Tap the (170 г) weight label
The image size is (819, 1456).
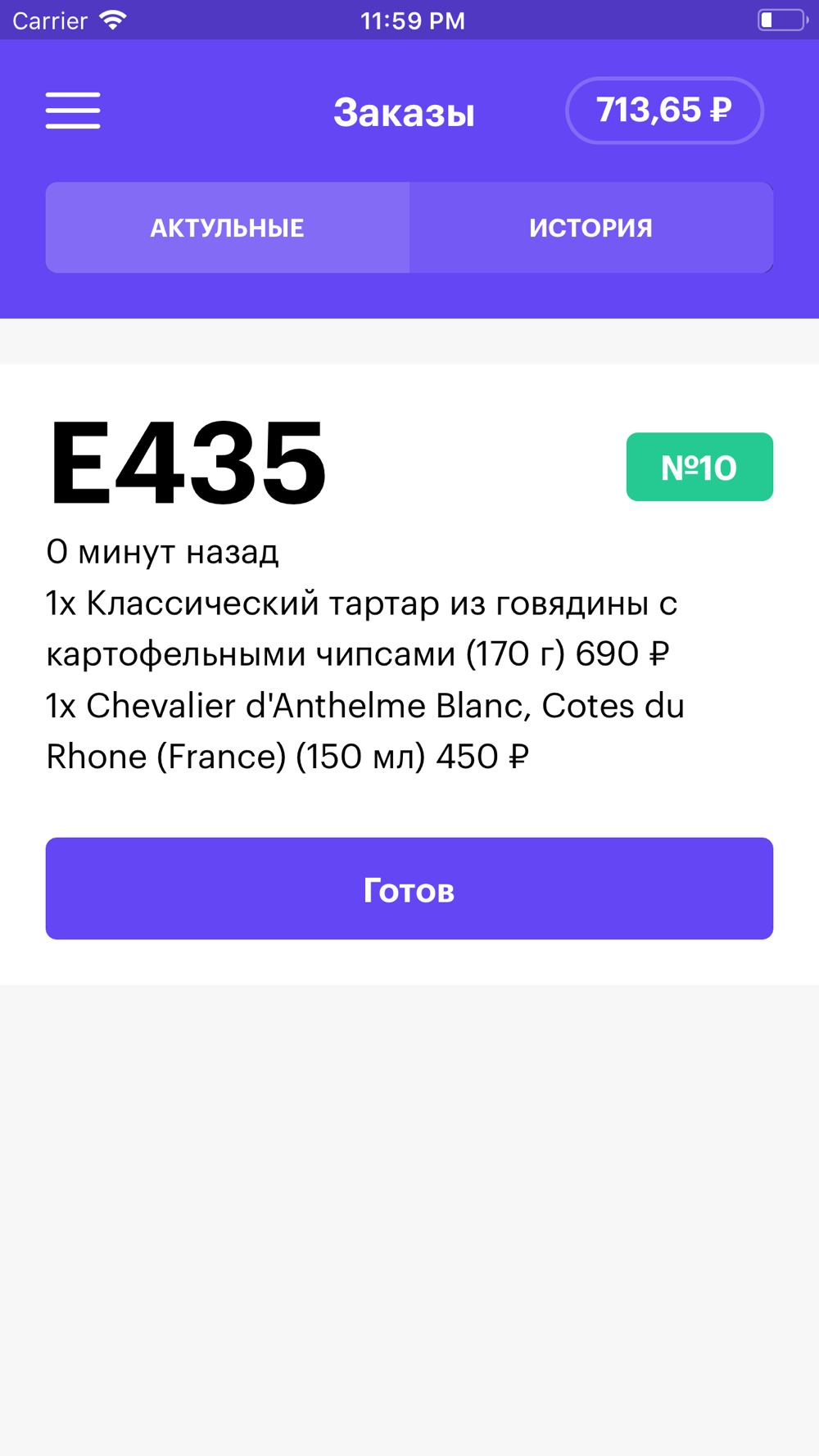[x=515, y=654]
